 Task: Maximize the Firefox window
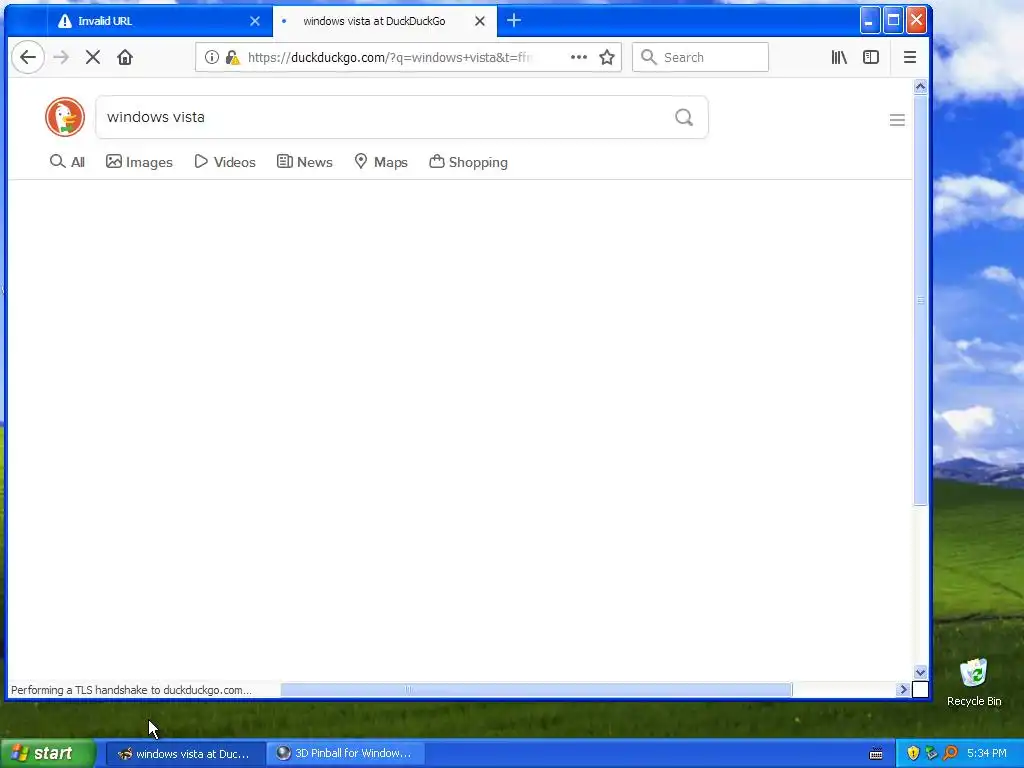[893, 21]
